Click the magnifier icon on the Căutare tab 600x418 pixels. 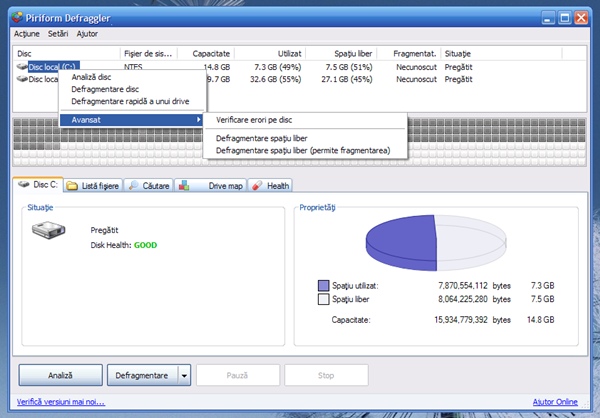pos(133,186)
